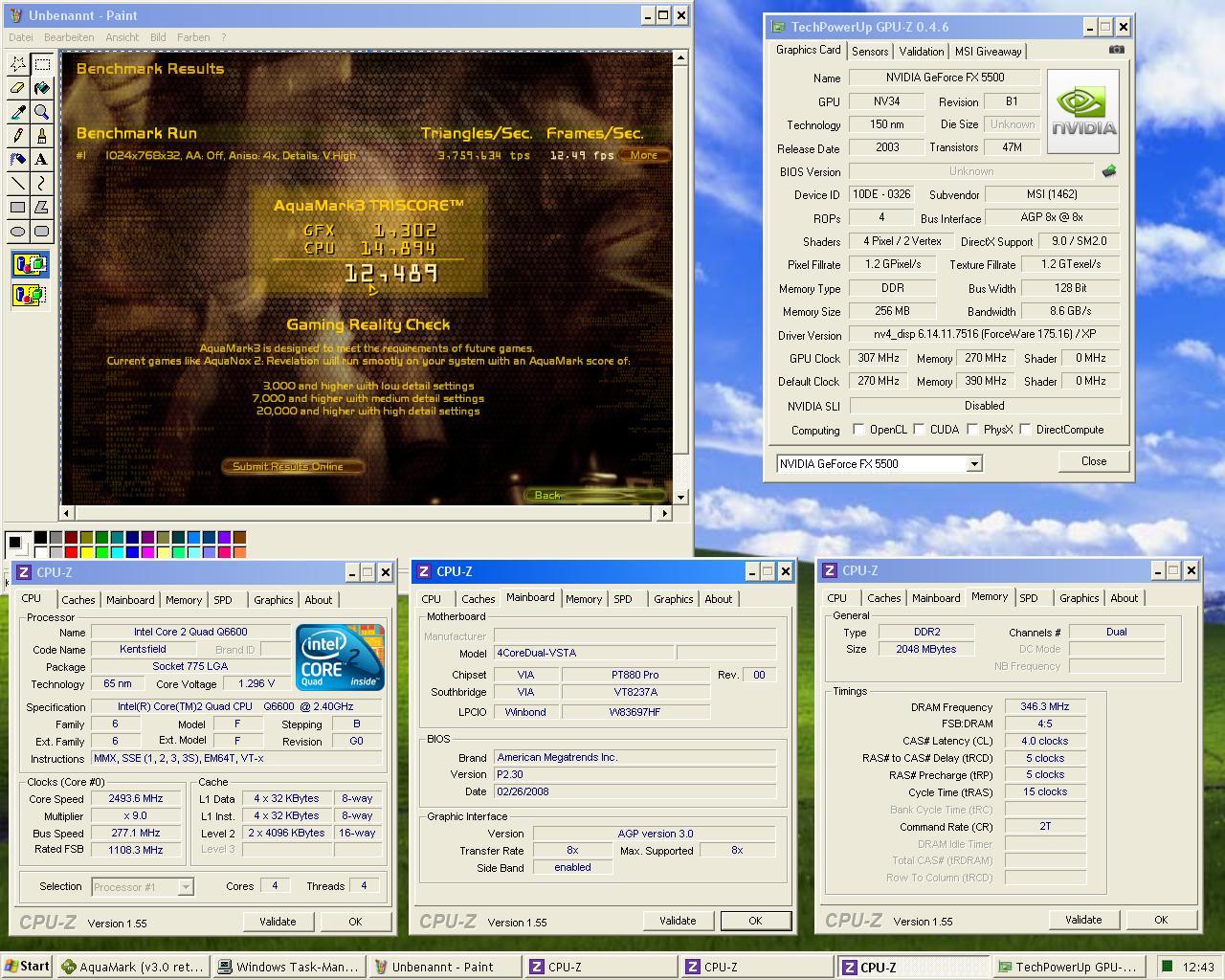Toggle the DirectCompute checkbox in GPU-Z
The width and height of the screenshot is (1225, 980).
click(x=1025, y=430)
